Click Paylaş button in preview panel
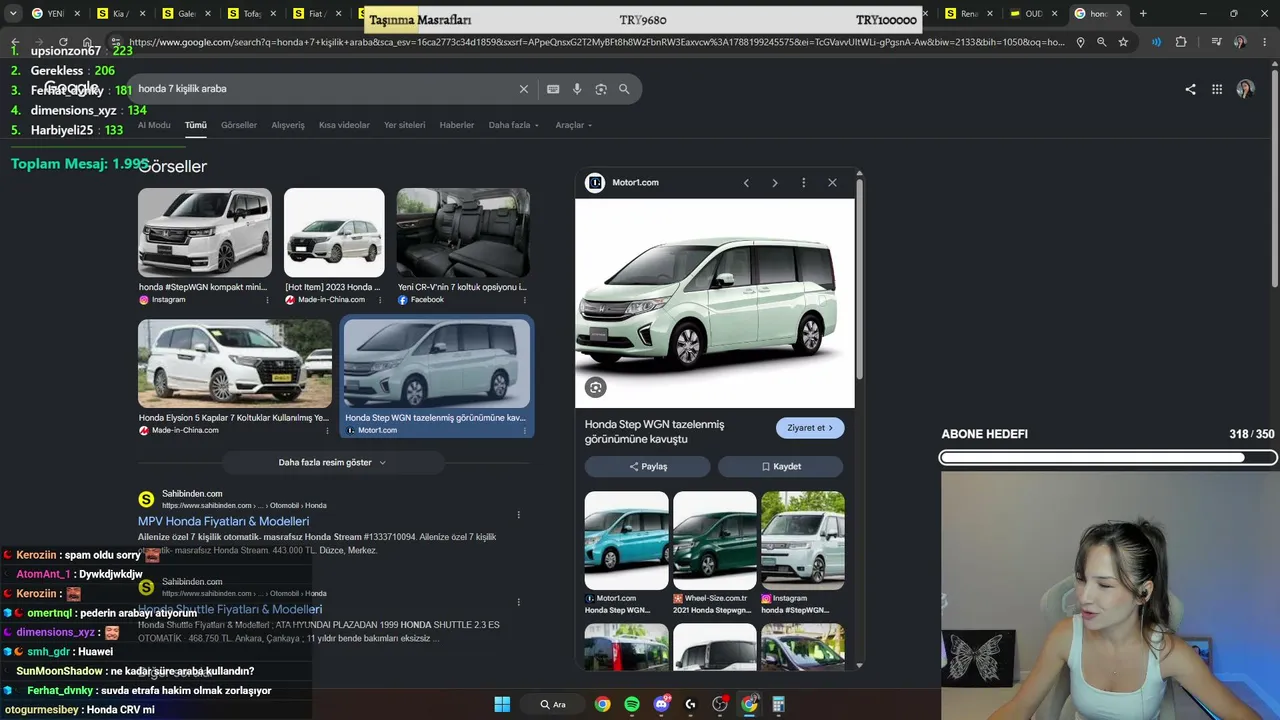This screenshot has width=1280, height=720. point(648,466)
